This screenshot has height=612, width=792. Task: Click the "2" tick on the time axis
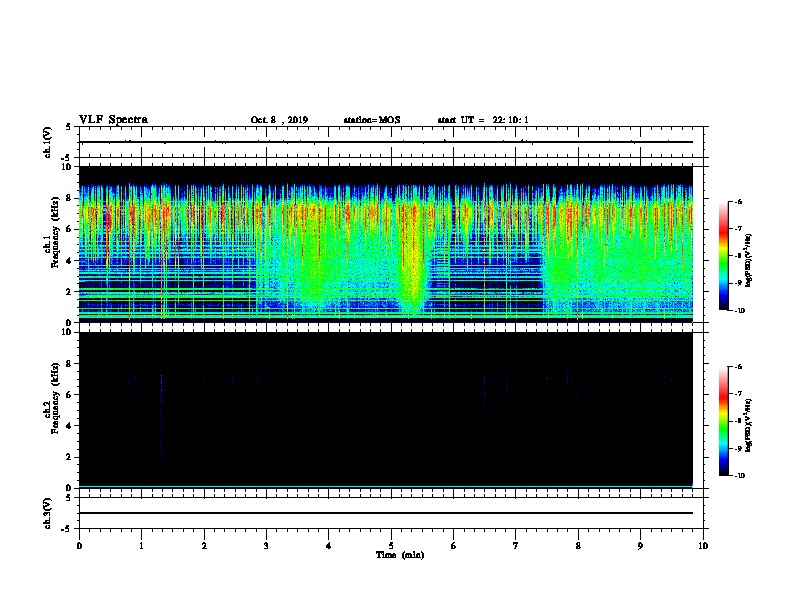pos(204,546)
